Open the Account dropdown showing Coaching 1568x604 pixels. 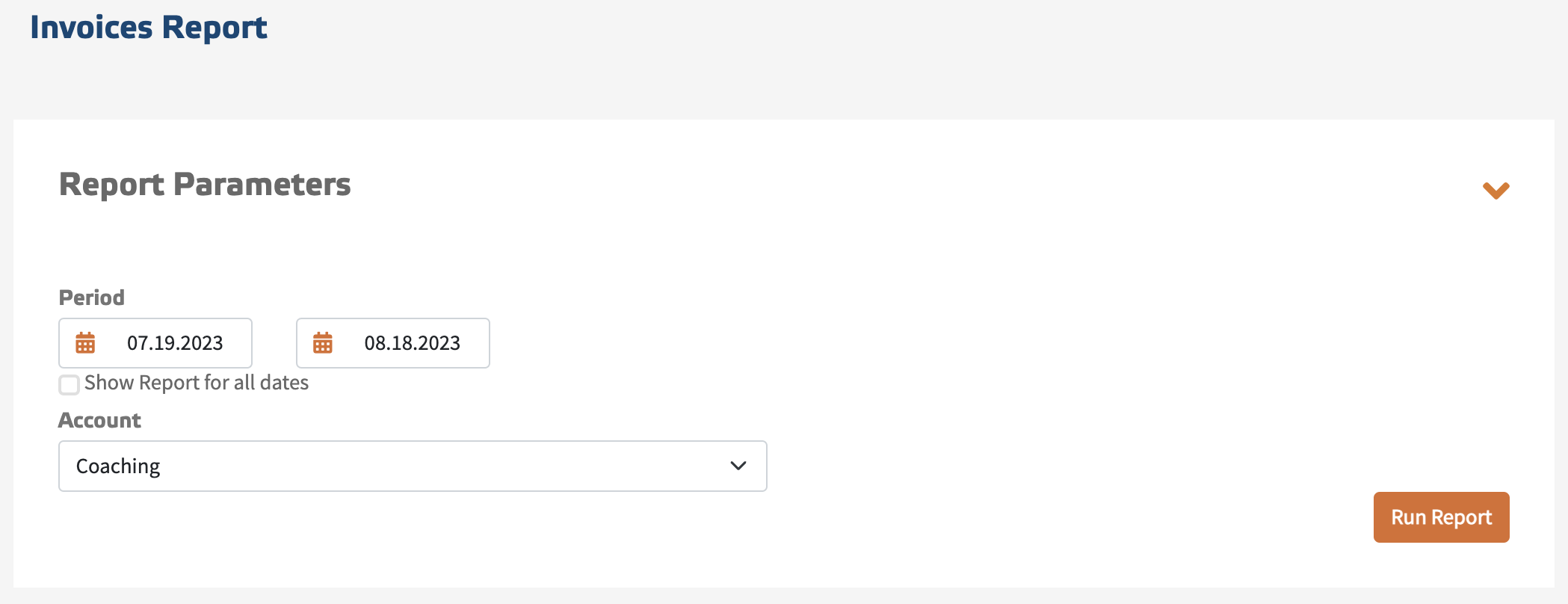pyautogui.click(x=412, y=466)
